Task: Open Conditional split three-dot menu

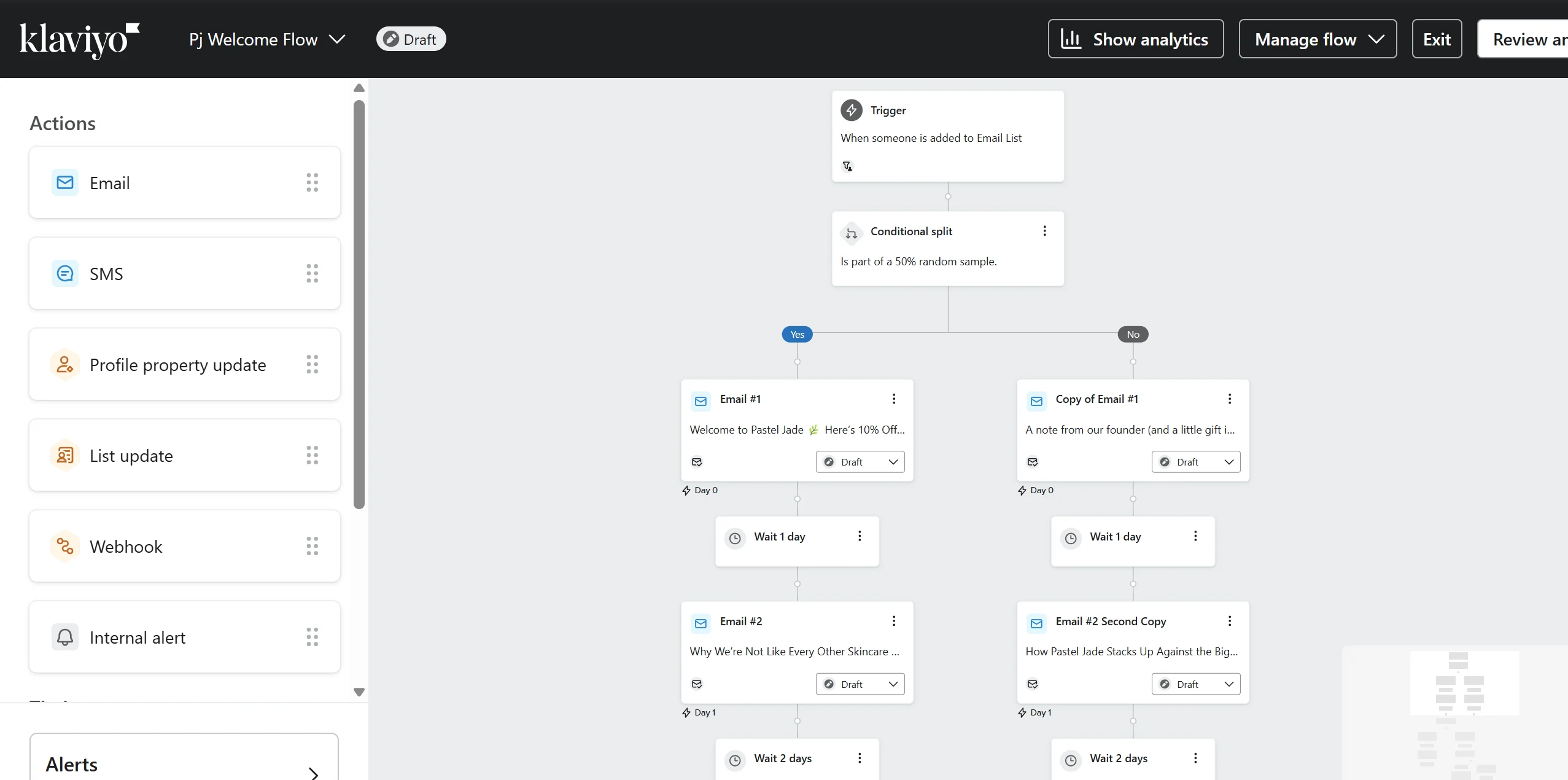Action: point(1044,231)
